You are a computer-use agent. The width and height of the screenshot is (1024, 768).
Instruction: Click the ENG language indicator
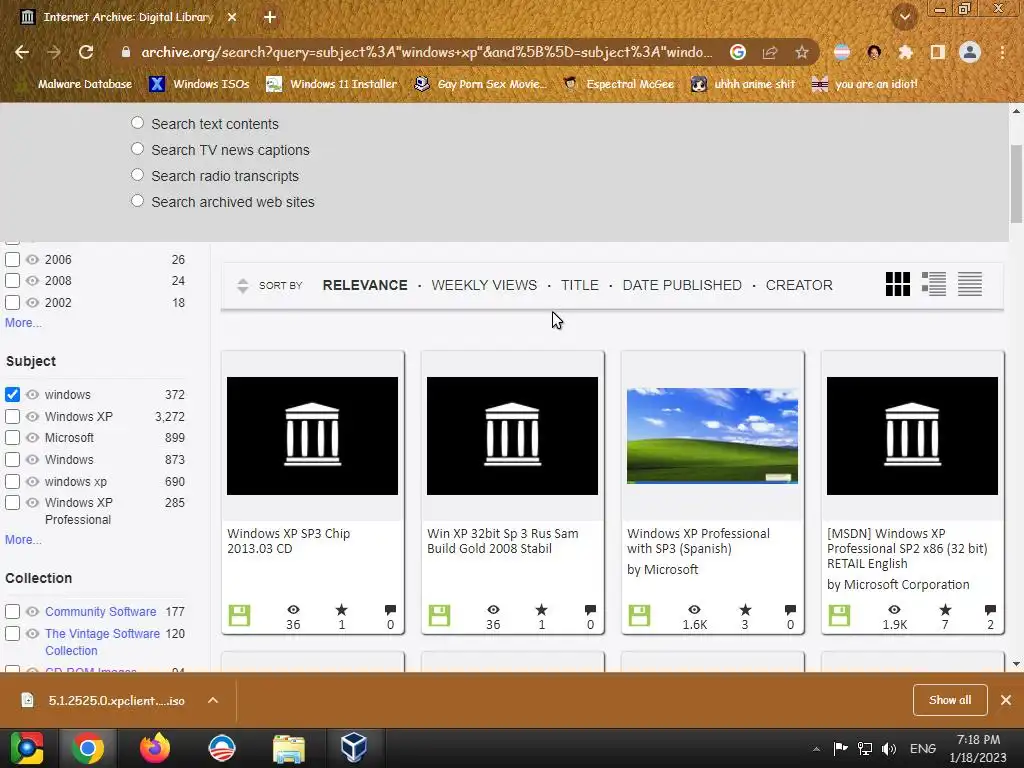(x=922, y=748)
